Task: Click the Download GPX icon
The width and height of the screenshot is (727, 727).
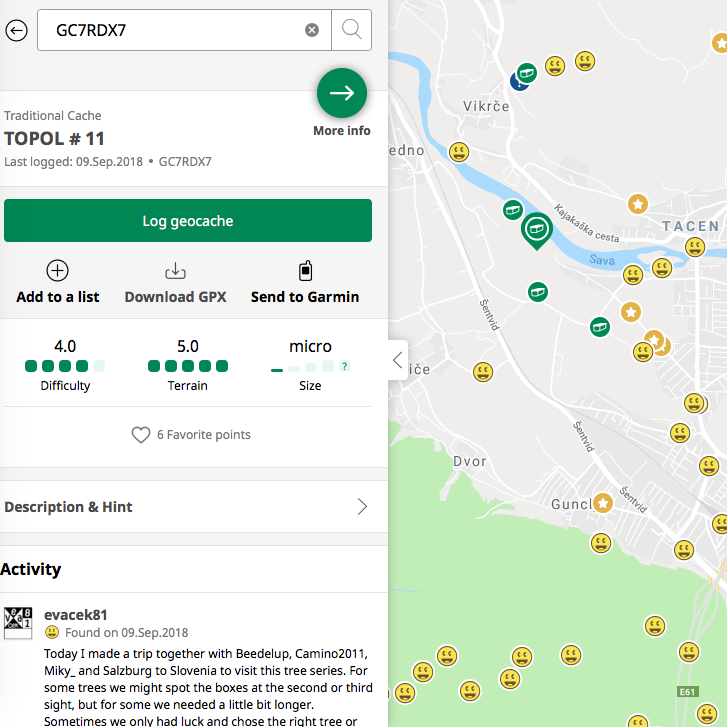Action: click(x=175, y=271)
